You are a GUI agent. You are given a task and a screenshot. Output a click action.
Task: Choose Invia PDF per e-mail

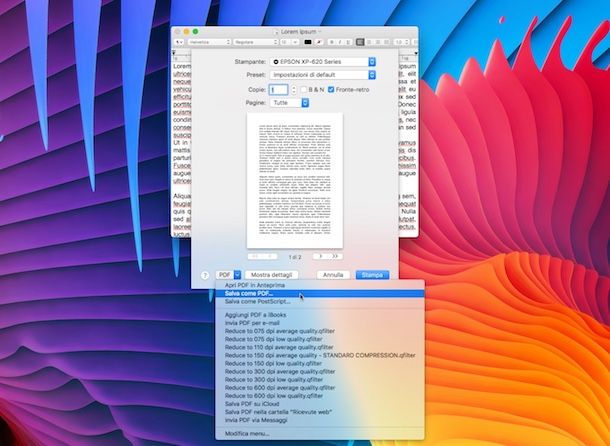320,323
